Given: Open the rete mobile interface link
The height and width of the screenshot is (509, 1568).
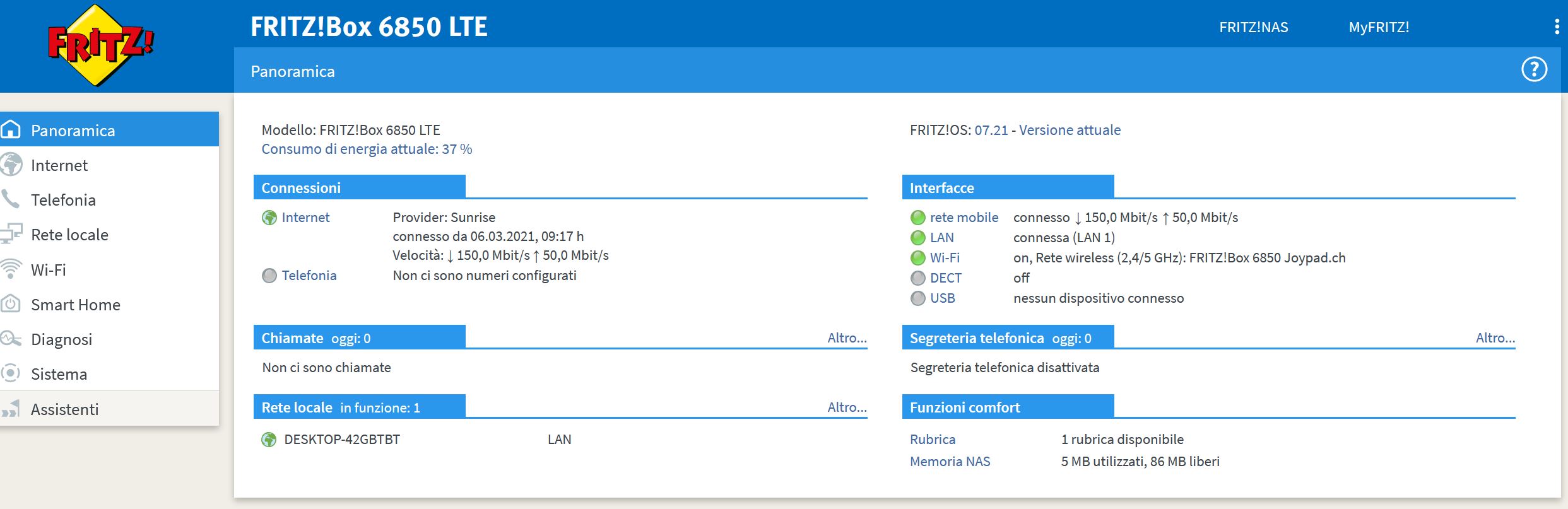Looking at the screenshot, I should pyautogui.click(x=964, y=218).
